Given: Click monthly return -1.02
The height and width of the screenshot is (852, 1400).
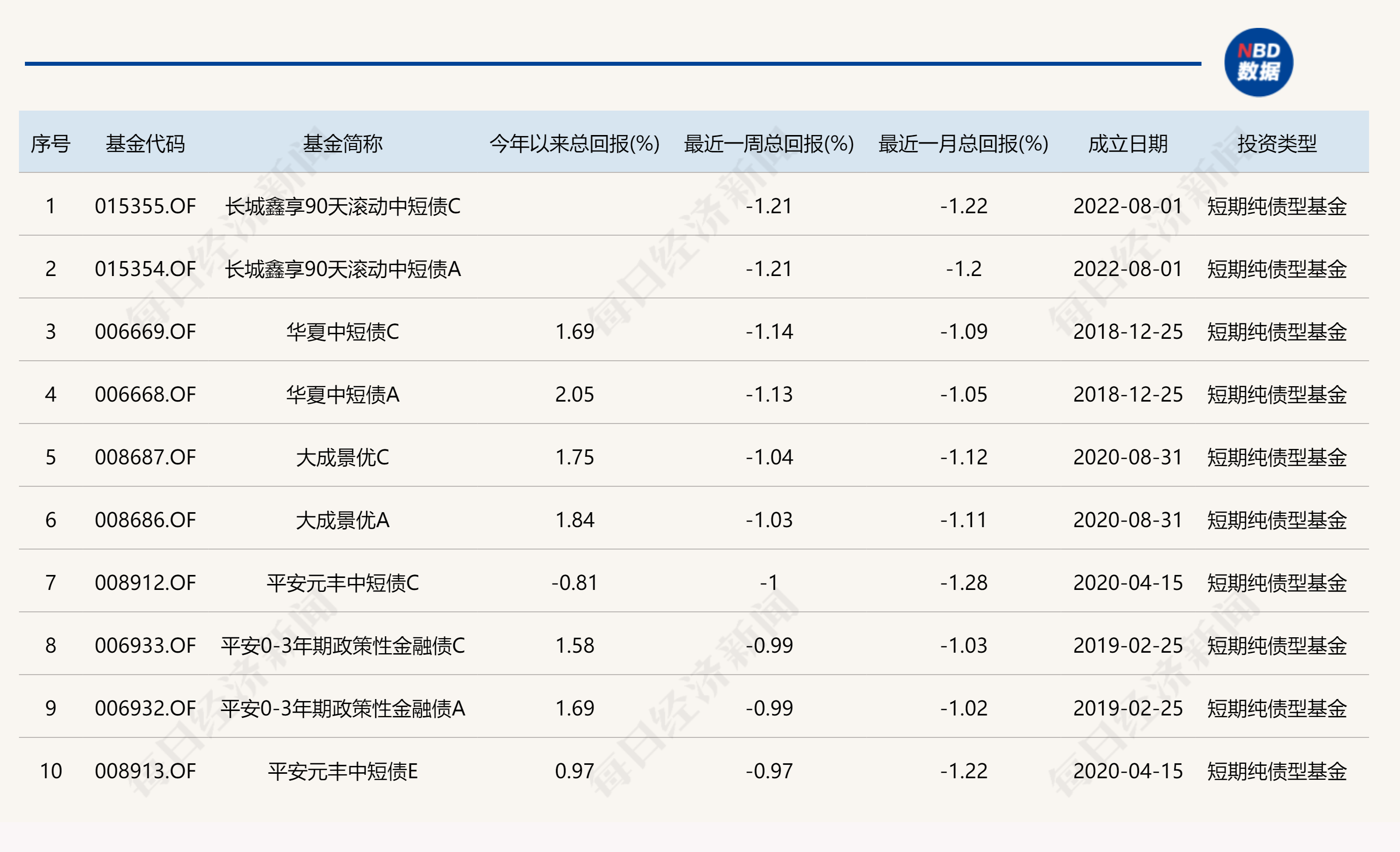Looking at the screenshot, I should [964, 709].
